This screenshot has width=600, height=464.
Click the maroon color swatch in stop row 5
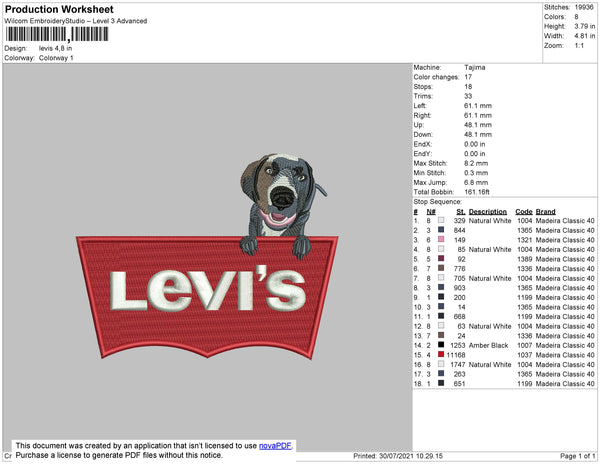pos(441,258)
